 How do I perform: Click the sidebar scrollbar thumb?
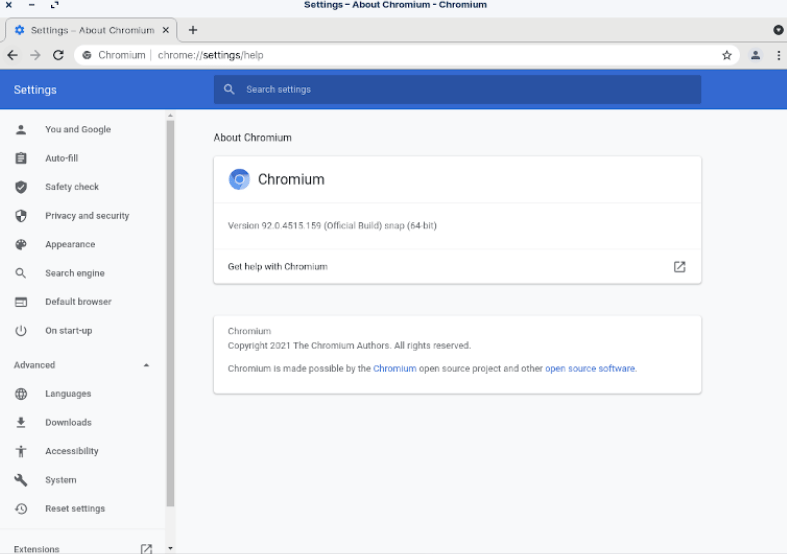click(170, 313)
